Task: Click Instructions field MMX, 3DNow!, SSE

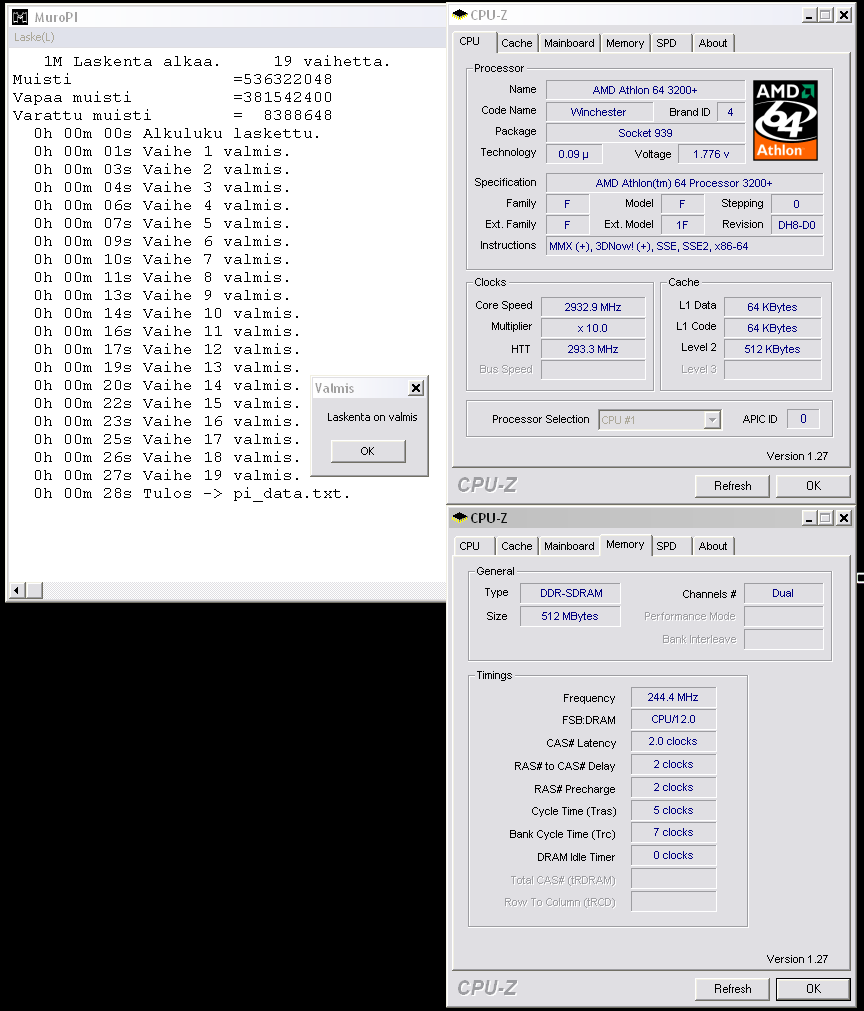Action: coord(685,246)
